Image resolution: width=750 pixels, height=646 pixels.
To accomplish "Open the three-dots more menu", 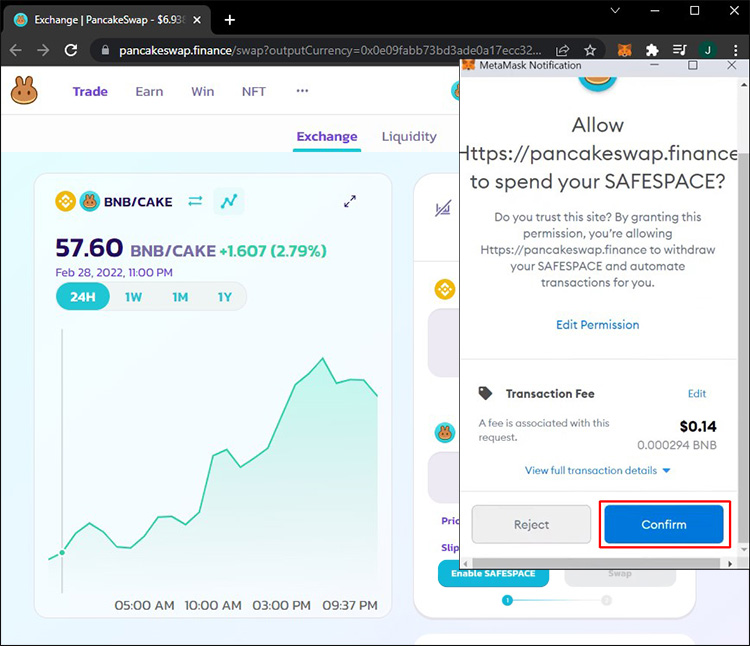I will (302, 90).
